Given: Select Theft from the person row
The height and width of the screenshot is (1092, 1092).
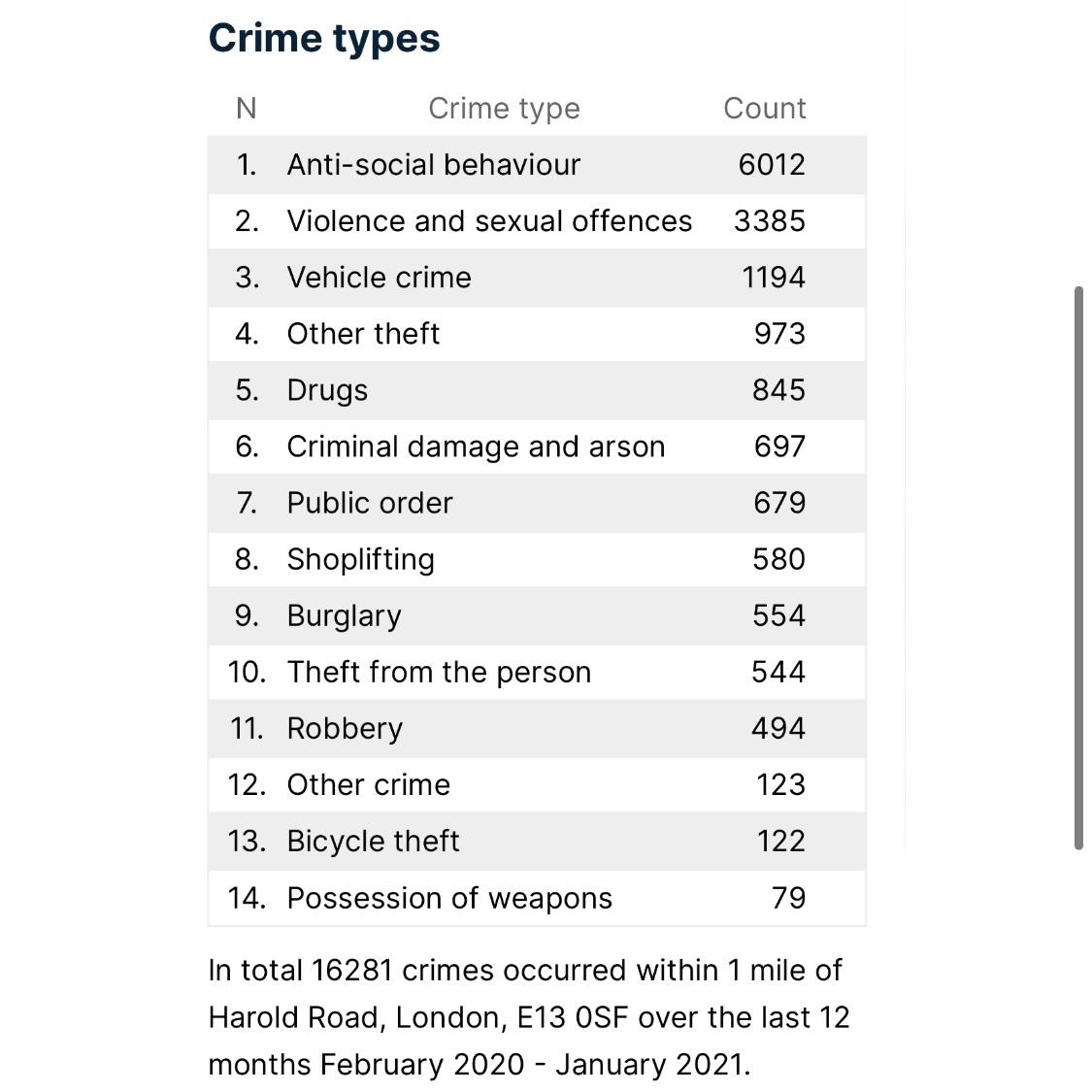Looking at the screenshot, I should coord(439,671).
